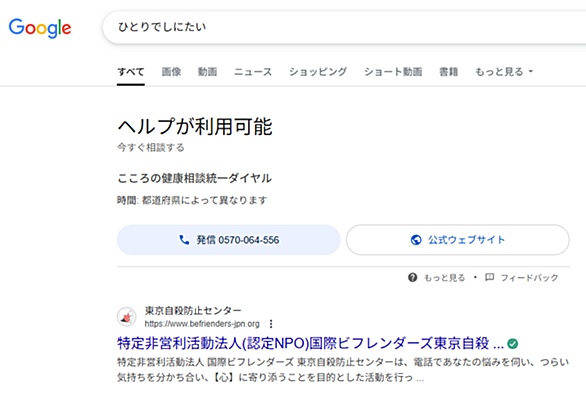586x401 pixels.
Task: Select the こころの健康相談統一ダイヤル text
Action: (194, 178)
